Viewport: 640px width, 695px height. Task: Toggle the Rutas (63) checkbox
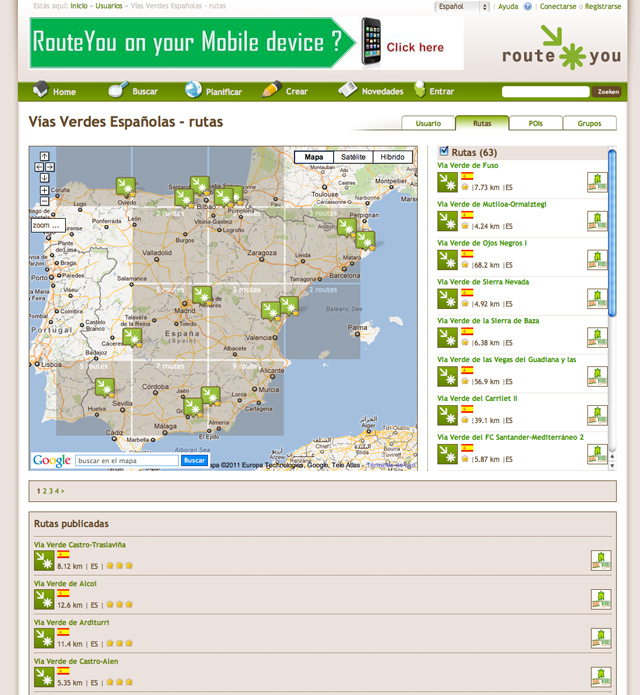coord(444,151)
